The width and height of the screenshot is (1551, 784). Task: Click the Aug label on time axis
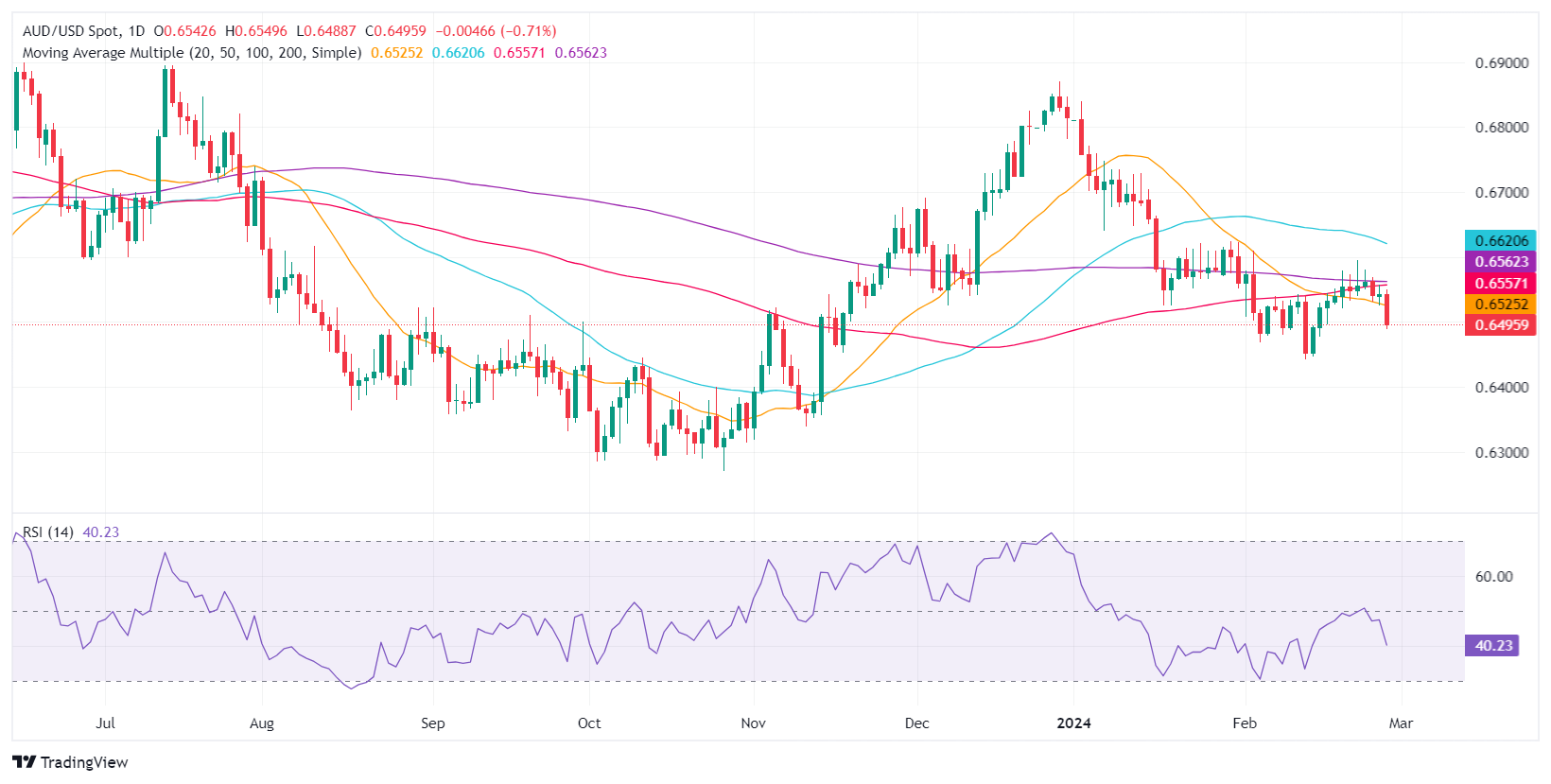(x=261, y=723)
